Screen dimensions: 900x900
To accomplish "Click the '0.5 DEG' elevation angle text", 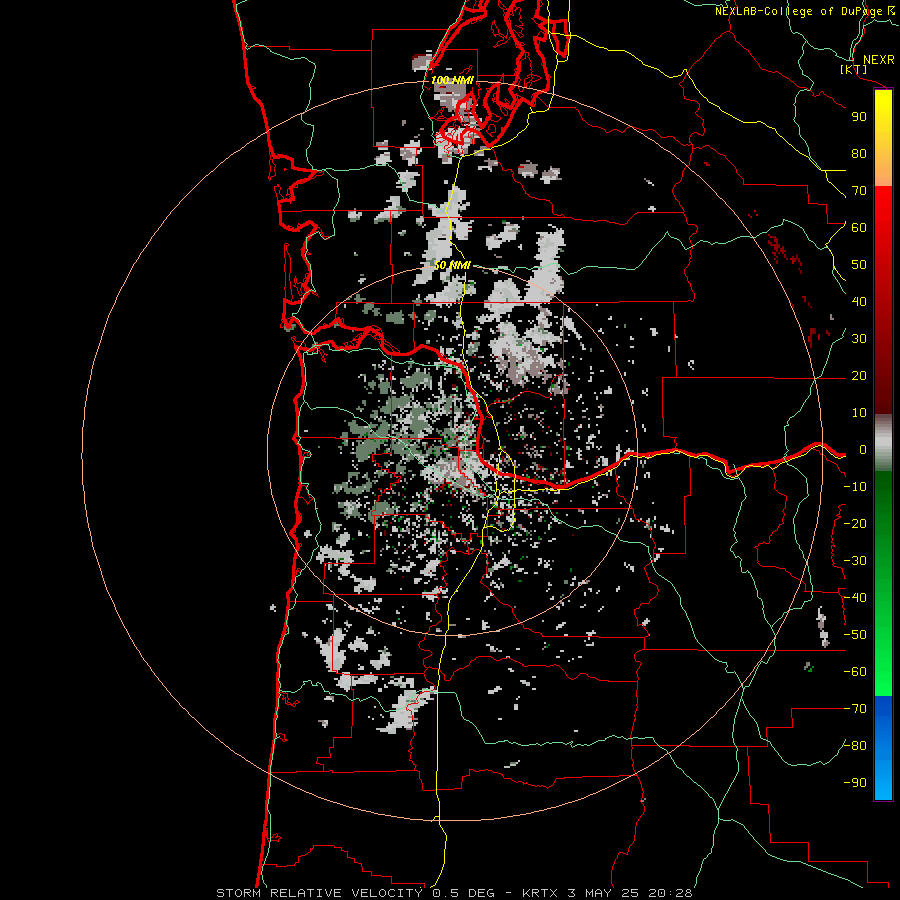I will (x=463, y=893).
